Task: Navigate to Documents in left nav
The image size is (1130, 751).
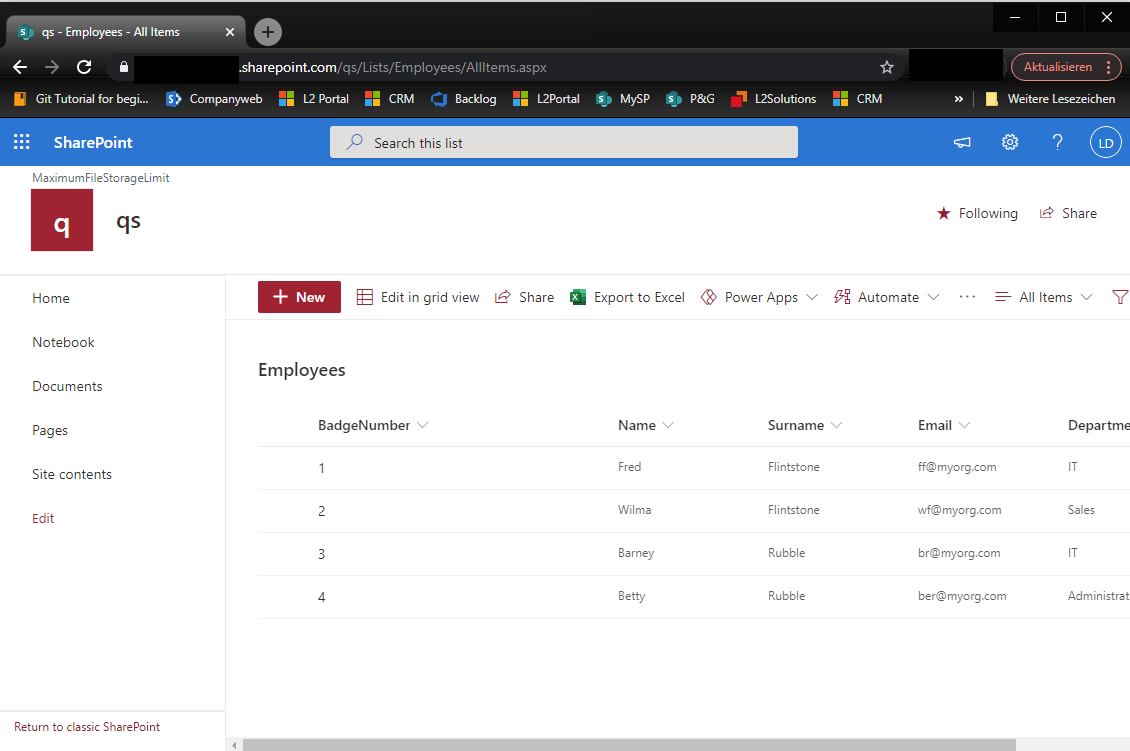Action: click(x=67, y=386)
